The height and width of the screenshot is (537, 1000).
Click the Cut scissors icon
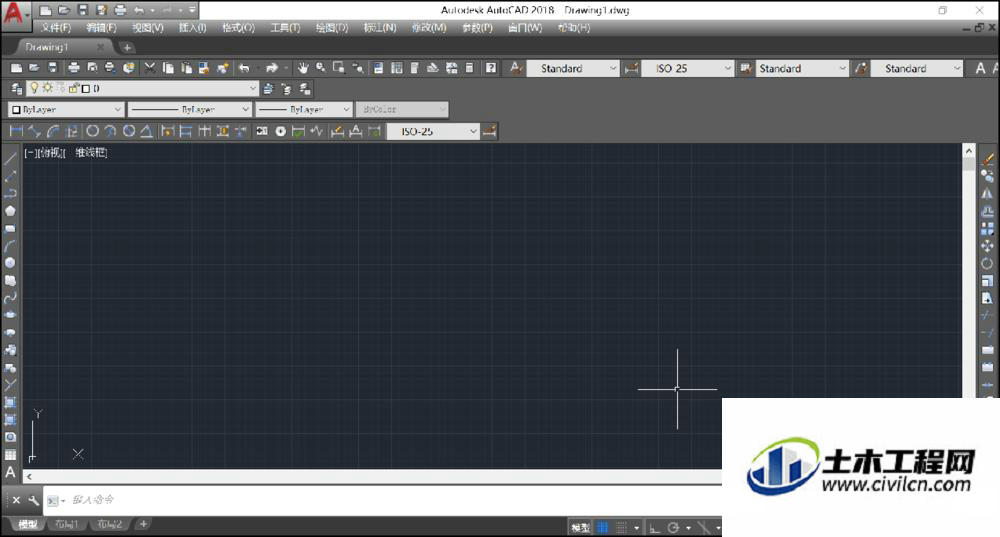click(150, 68)
